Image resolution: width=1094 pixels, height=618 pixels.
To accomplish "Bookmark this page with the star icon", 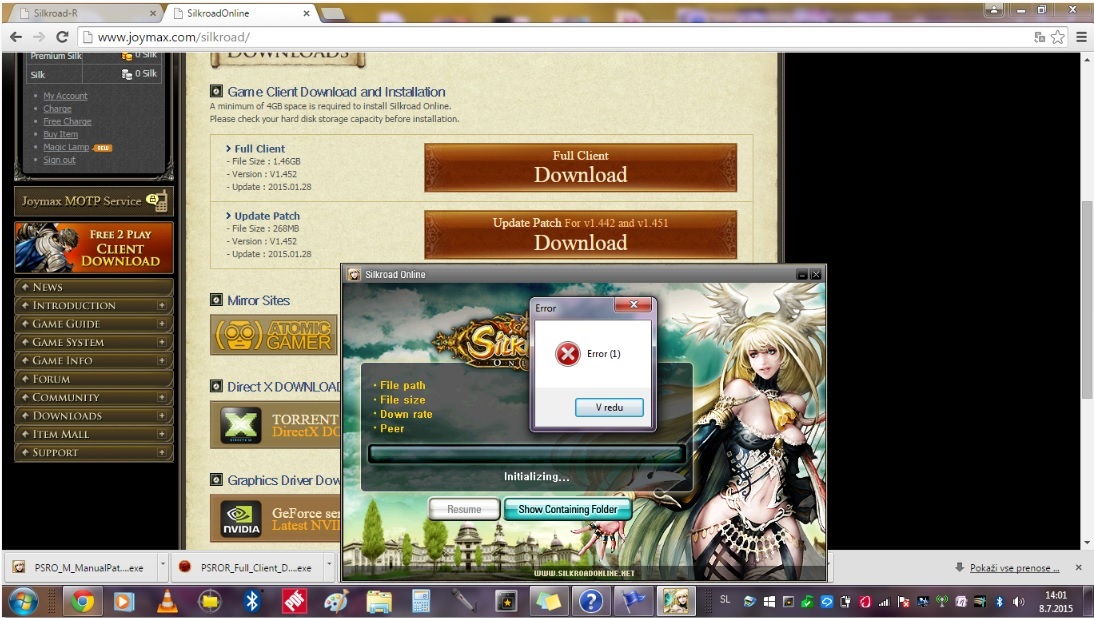I will point(1058,37).
